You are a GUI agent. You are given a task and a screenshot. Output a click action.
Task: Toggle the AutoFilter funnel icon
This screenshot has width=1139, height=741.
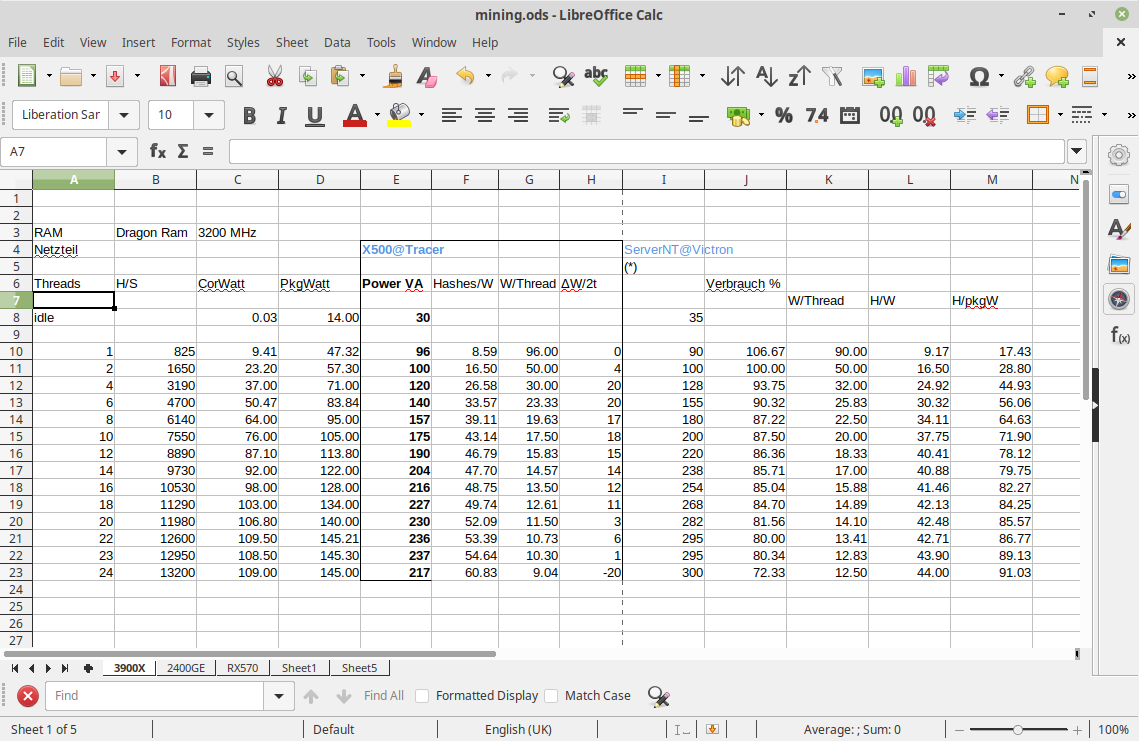[x=832, y=76]
